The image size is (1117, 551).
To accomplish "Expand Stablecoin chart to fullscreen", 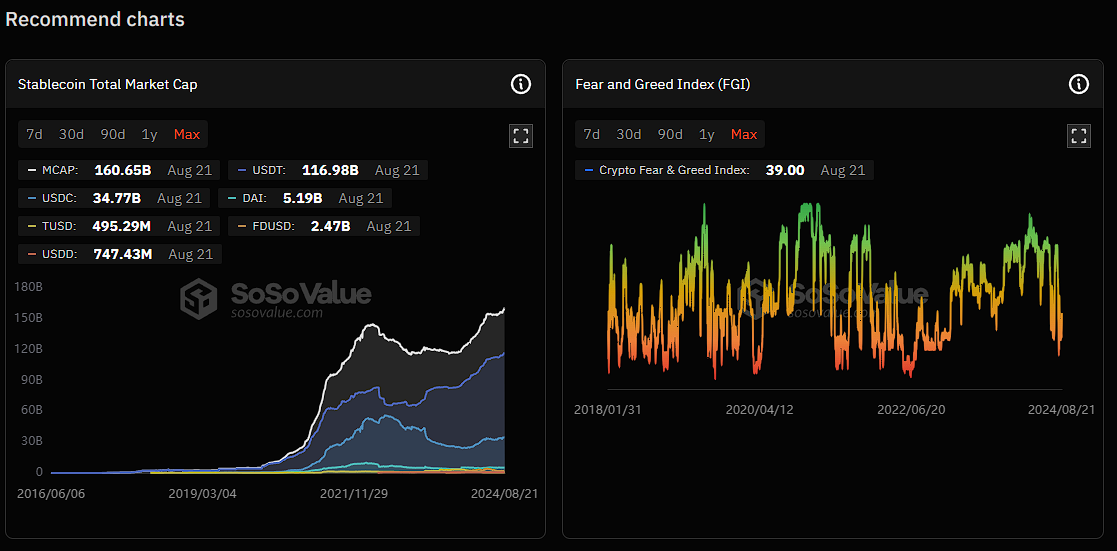I will [x=520, y=136].
